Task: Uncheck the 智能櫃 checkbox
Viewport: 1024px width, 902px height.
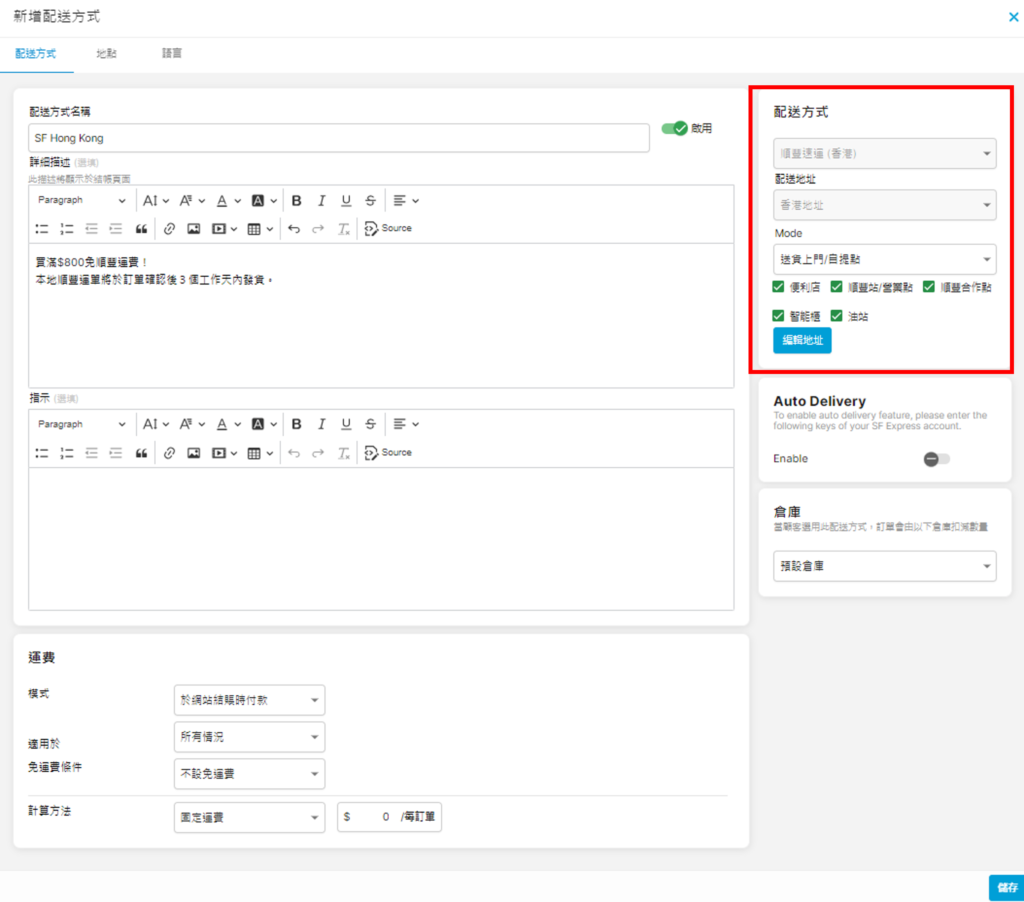Action: point(779,316)
